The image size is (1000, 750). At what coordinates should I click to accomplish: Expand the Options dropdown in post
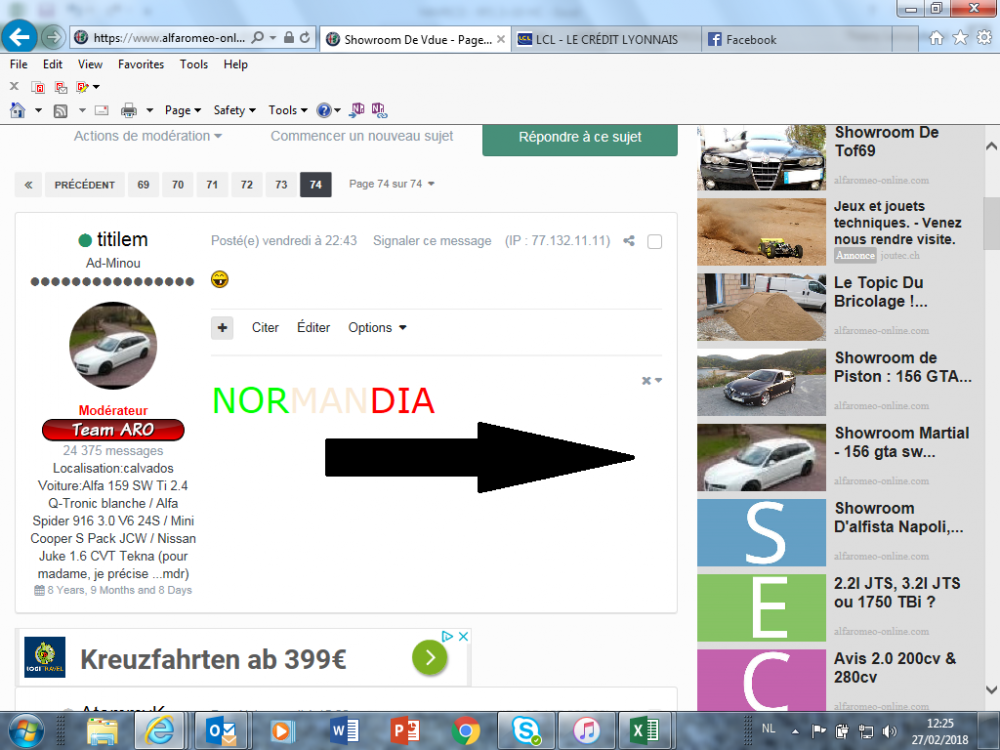(377, 328)
